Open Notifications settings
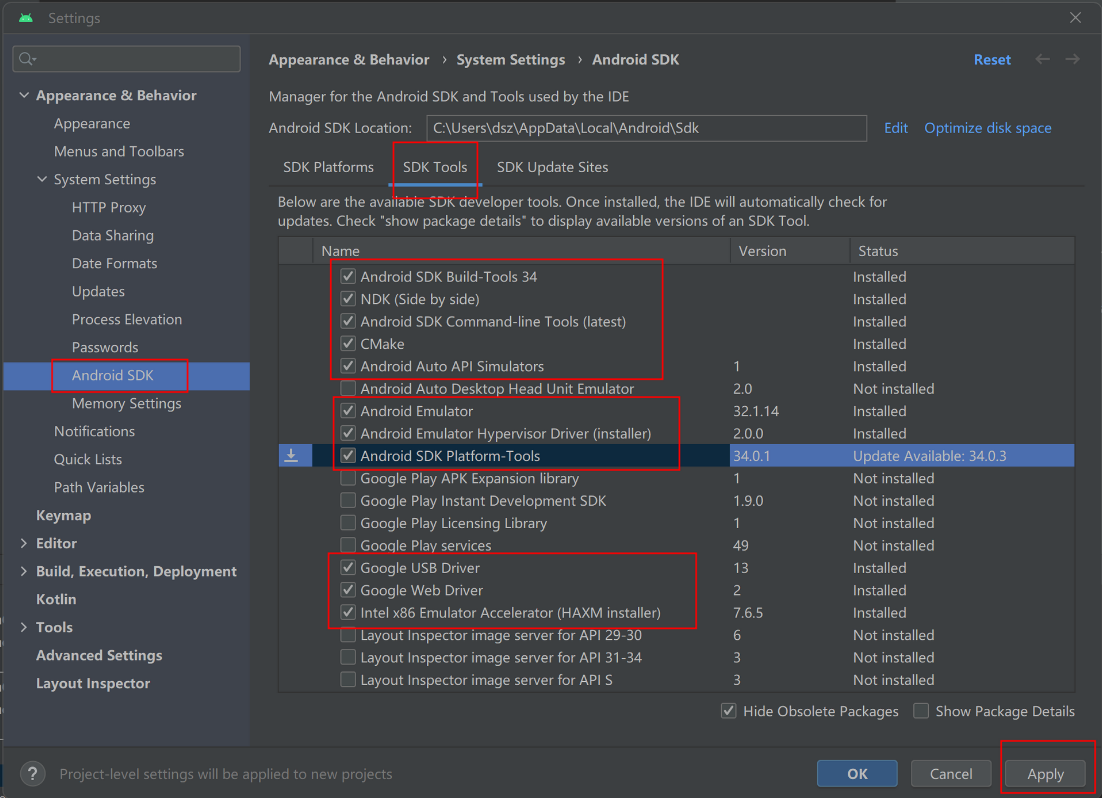 click(94, 431)
